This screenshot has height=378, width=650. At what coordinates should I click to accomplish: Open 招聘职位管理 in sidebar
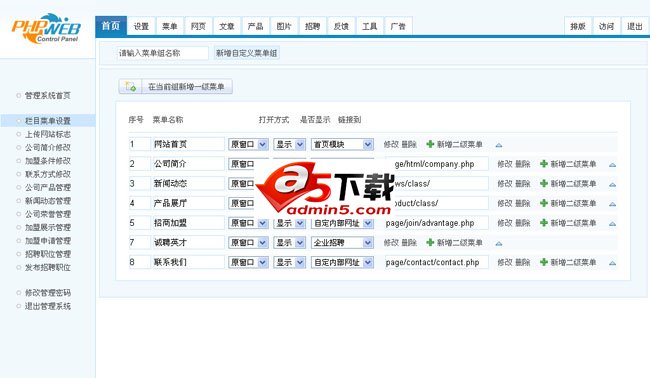tap(48, 254)
